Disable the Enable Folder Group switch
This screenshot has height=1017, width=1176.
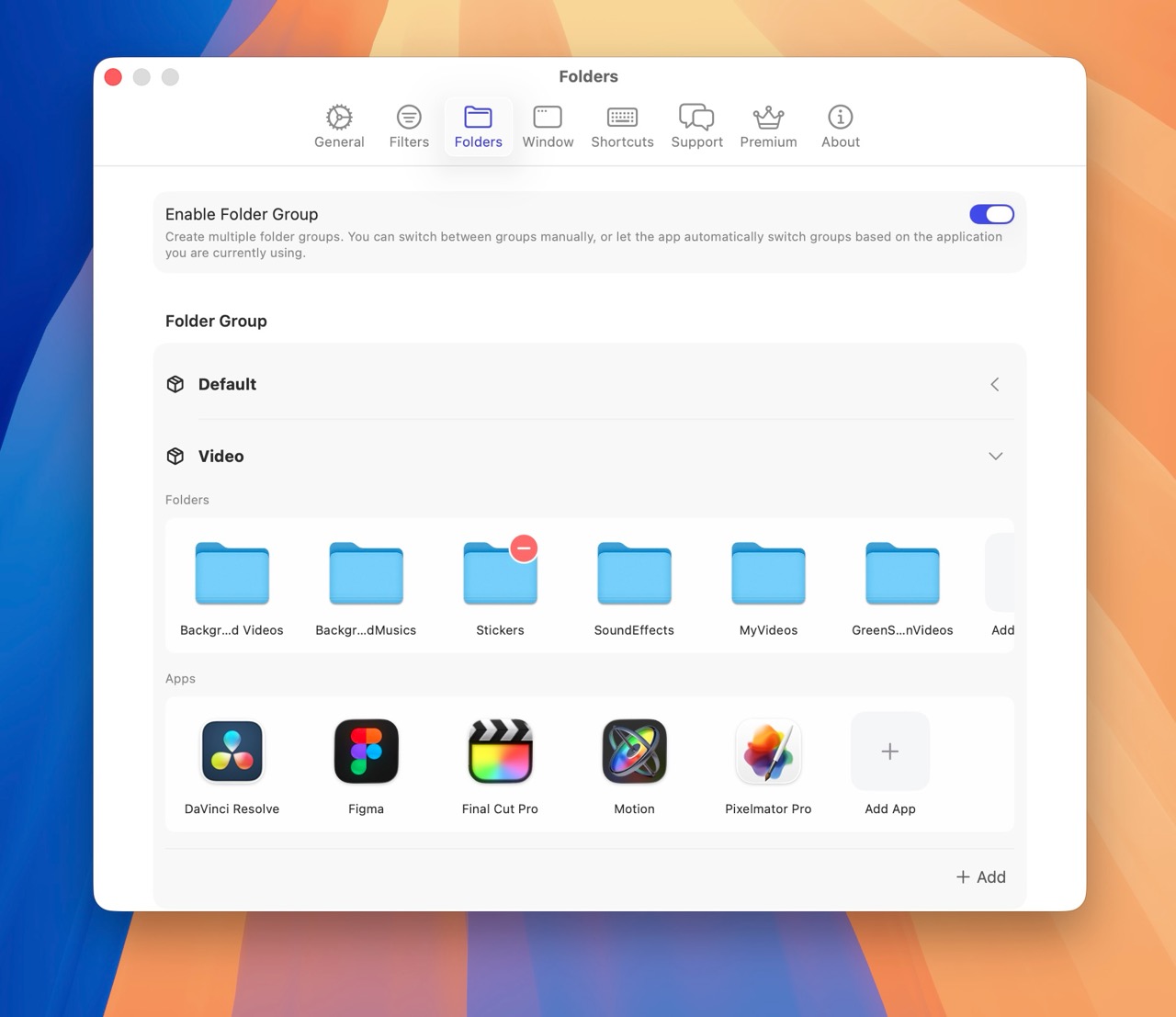tap(991, 213)
